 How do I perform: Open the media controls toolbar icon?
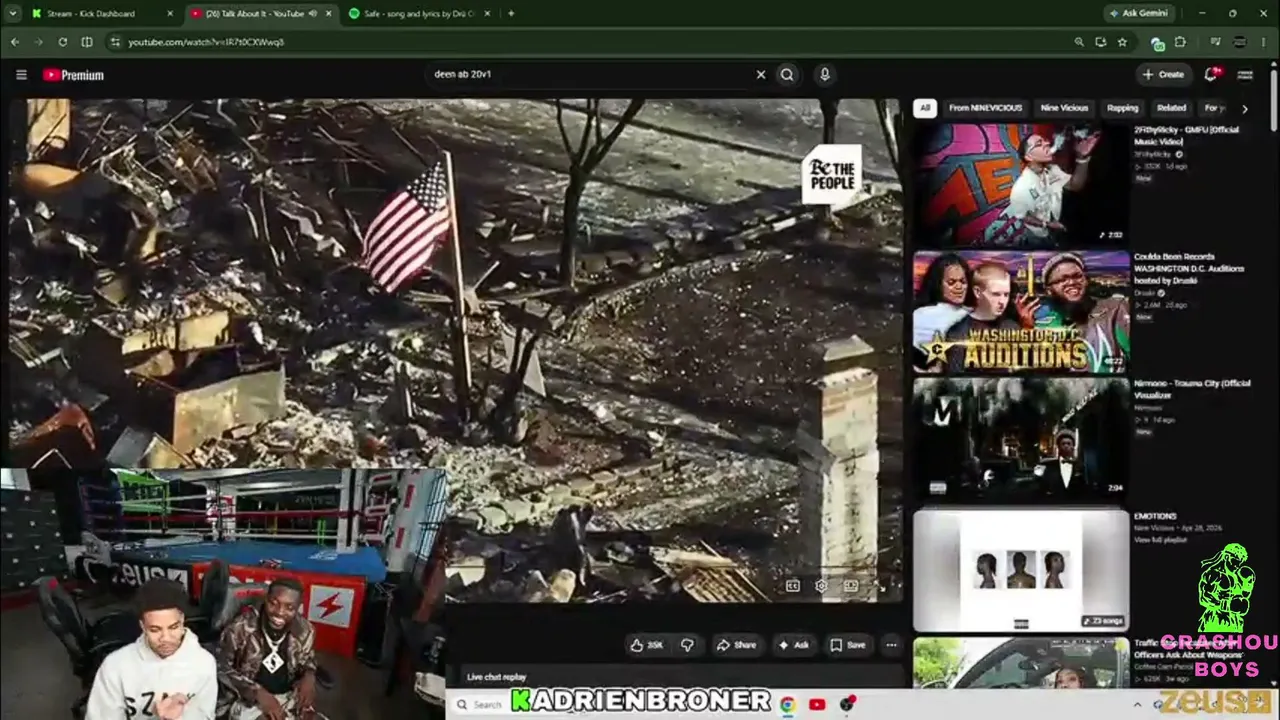tap(1215, 42)
